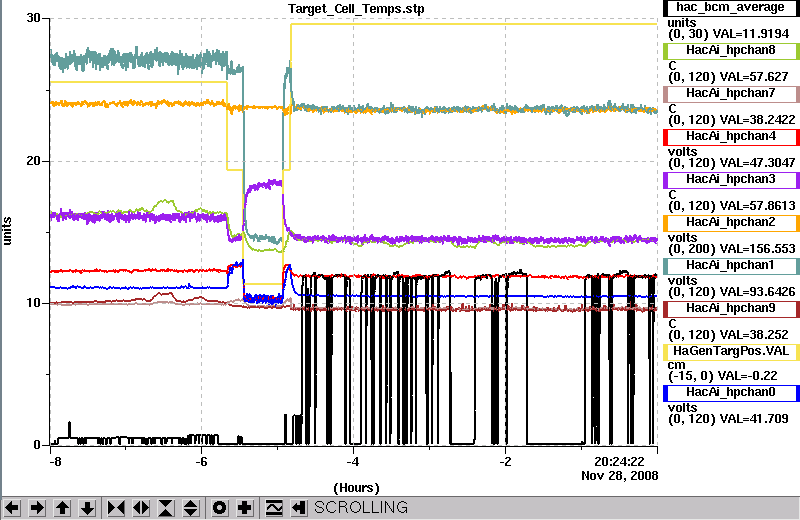Click the circle ring toolbar icon
Screen dimensions: 800x520
coord(220,508)
